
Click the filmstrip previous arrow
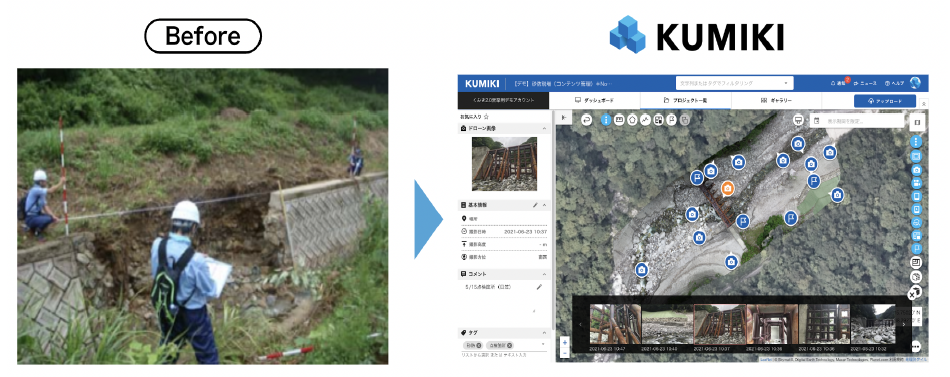(x=580, y=324)
